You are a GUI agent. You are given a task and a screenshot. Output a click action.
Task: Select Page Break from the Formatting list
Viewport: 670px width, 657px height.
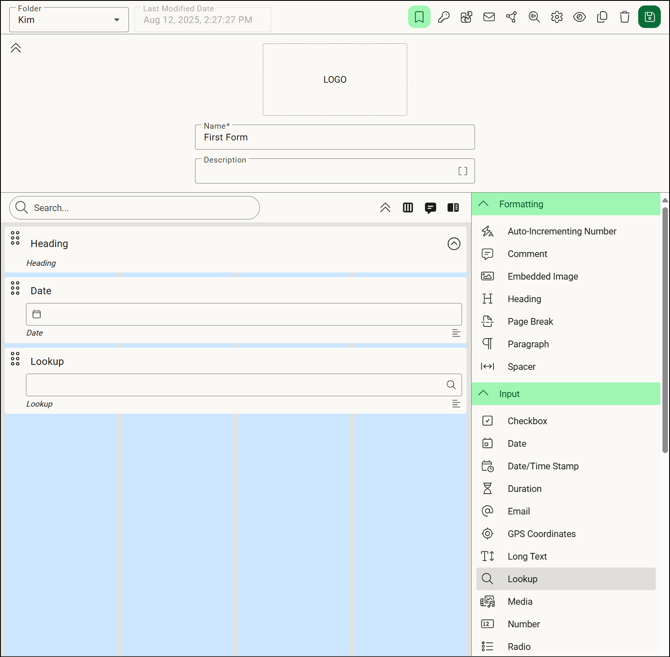(530, 322)
